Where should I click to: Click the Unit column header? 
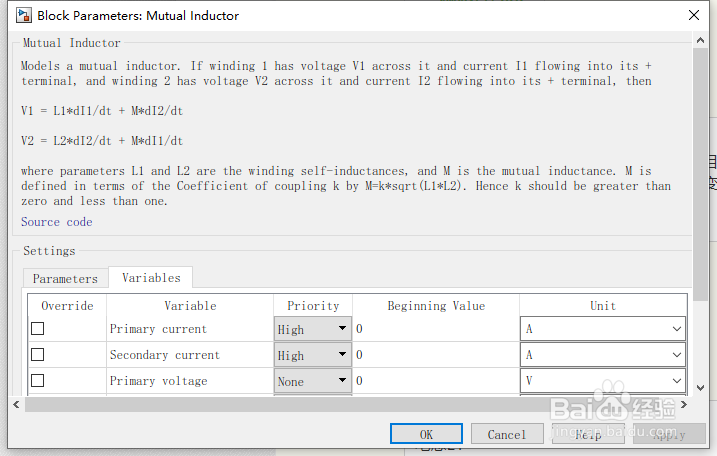(x=603, y=306)
